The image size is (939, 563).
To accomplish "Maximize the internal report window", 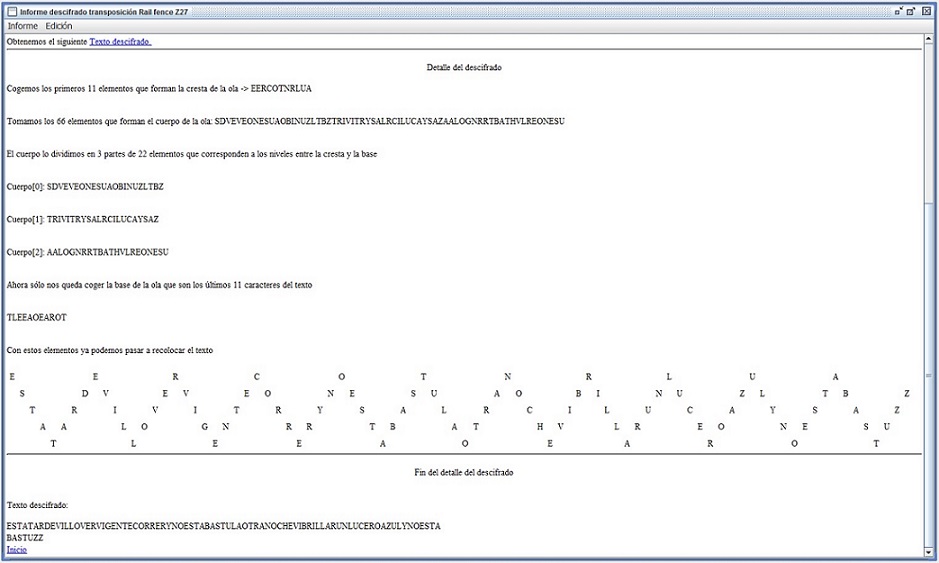I will point(912,10).
